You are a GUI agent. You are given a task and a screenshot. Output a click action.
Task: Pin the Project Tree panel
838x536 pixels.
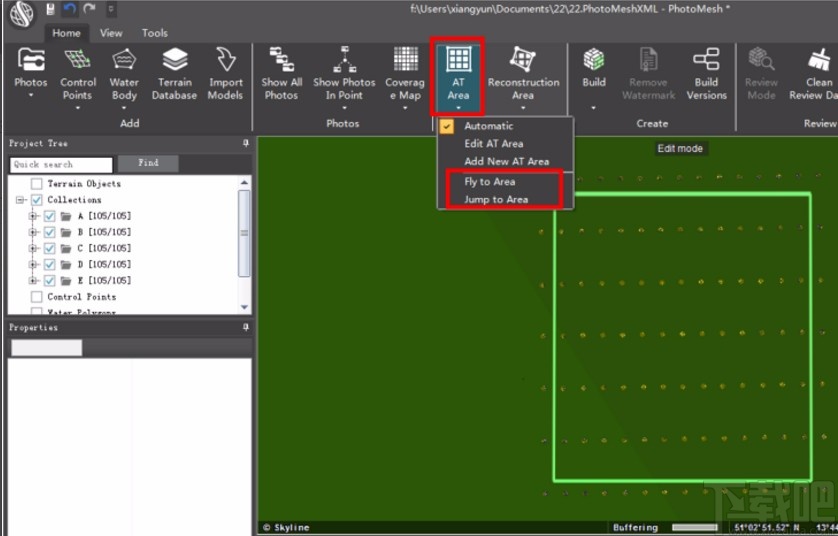245,143
